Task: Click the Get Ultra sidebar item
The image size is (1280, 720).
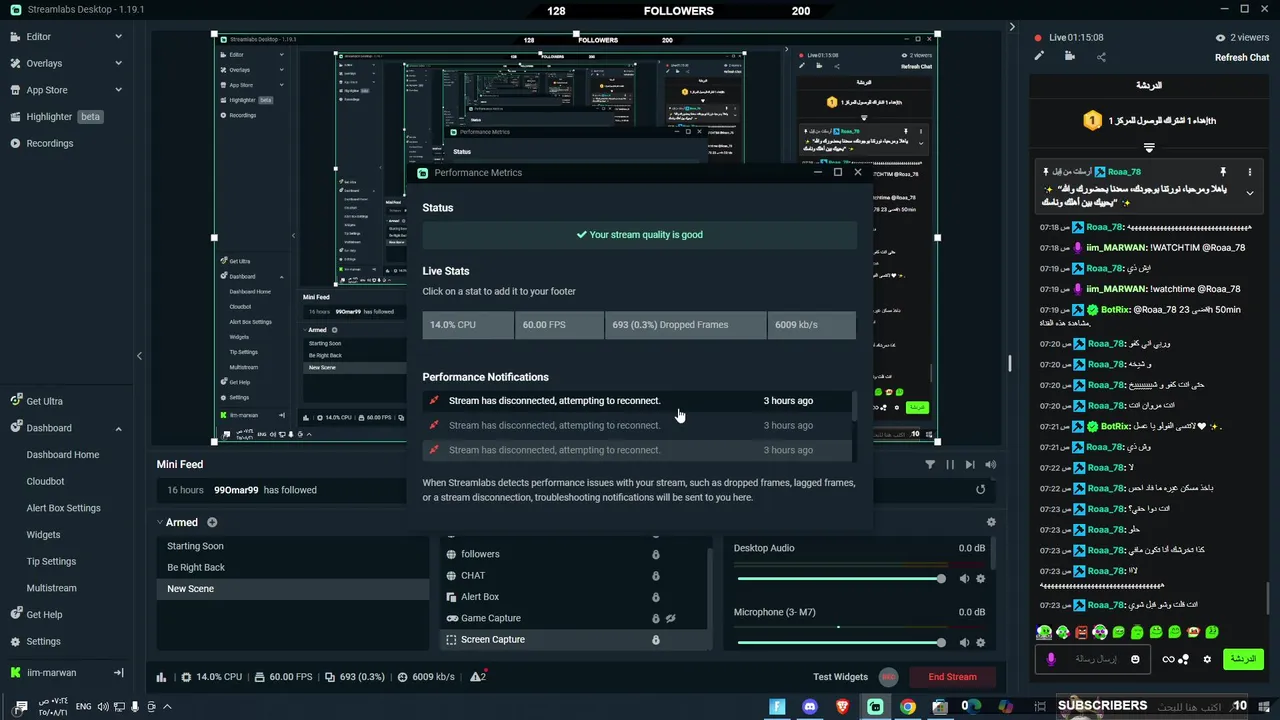Action: [44, 401]
